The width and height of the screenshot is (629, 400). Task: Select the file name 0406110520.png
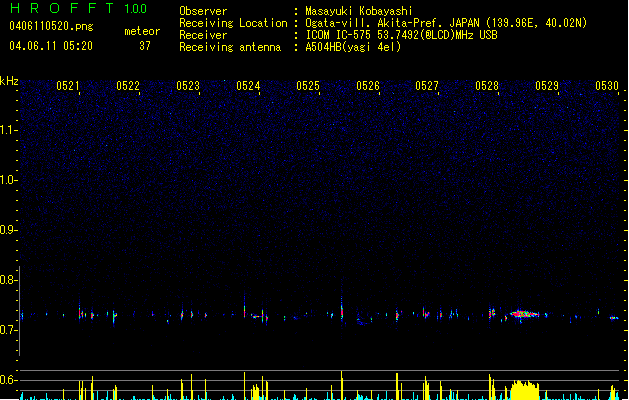(x=51, y=26)
